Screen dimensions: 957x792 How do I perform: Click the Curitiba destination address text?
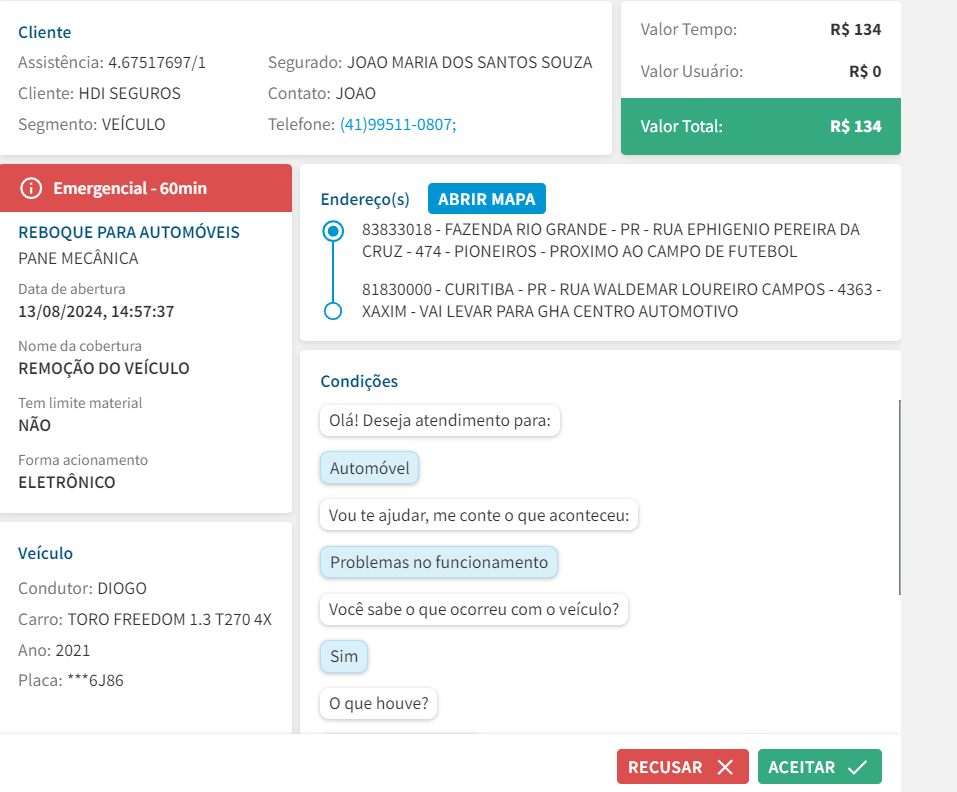point(620,300)
